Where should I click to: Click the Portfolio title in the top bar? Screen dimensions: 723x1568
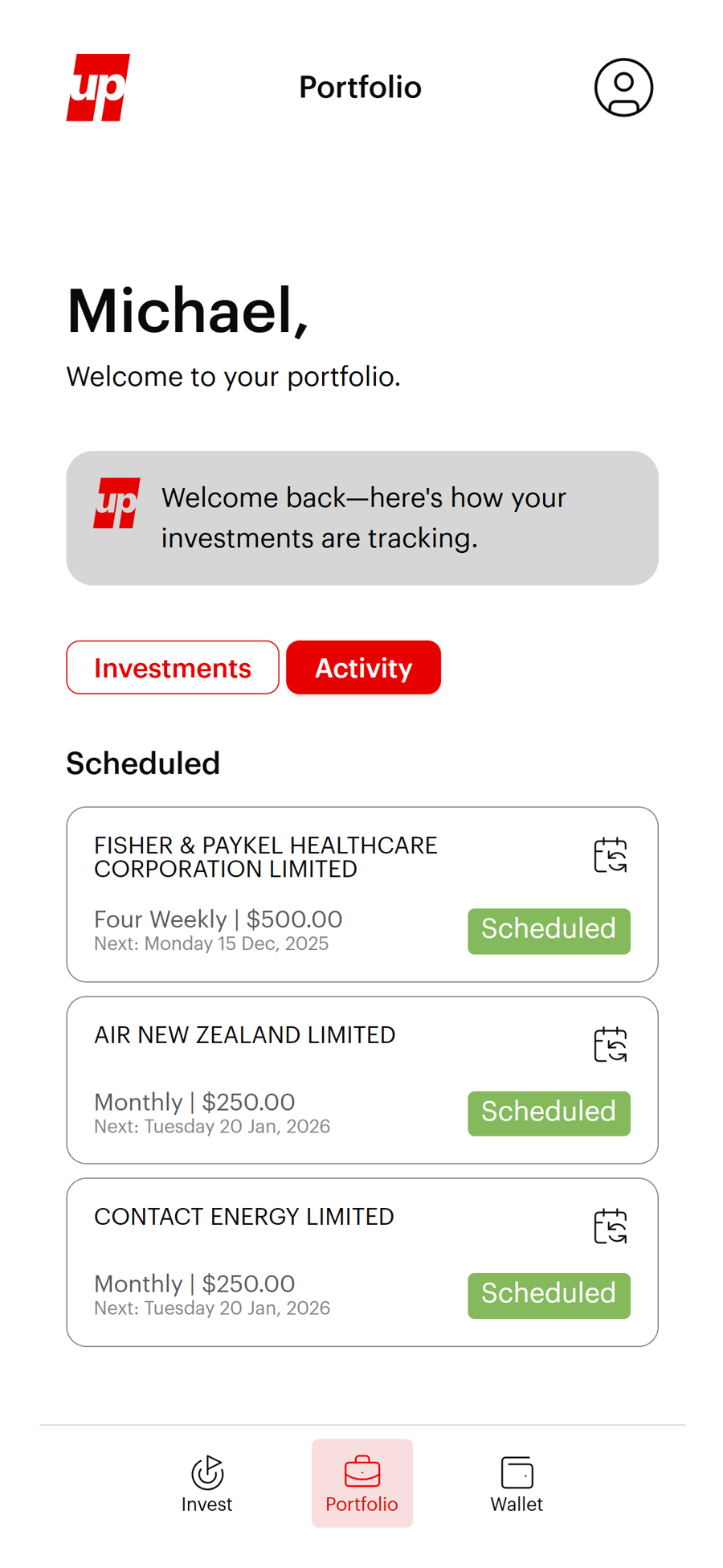pos(360,87)
